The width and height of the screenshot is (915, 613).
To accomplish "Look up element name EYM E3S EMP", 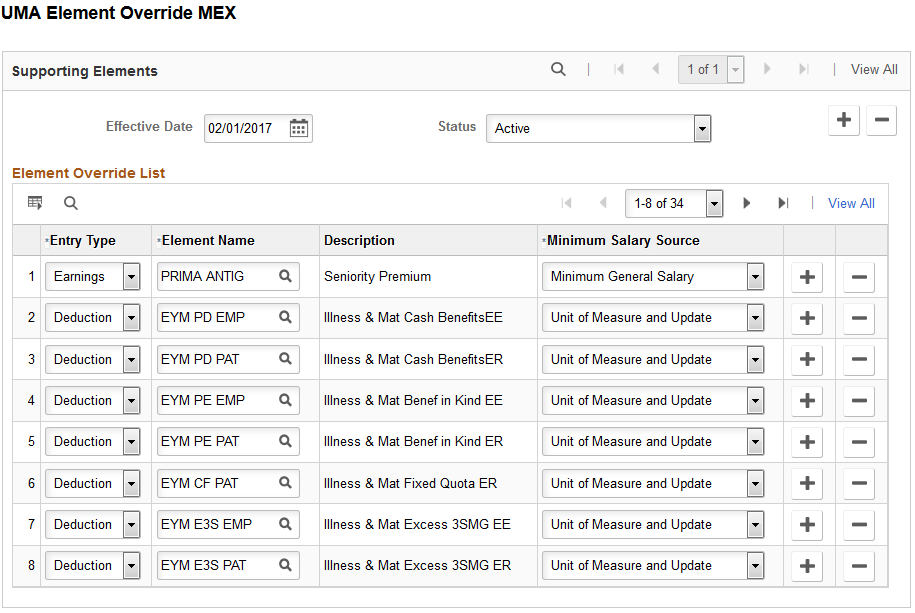I will [x=285, y=524].
